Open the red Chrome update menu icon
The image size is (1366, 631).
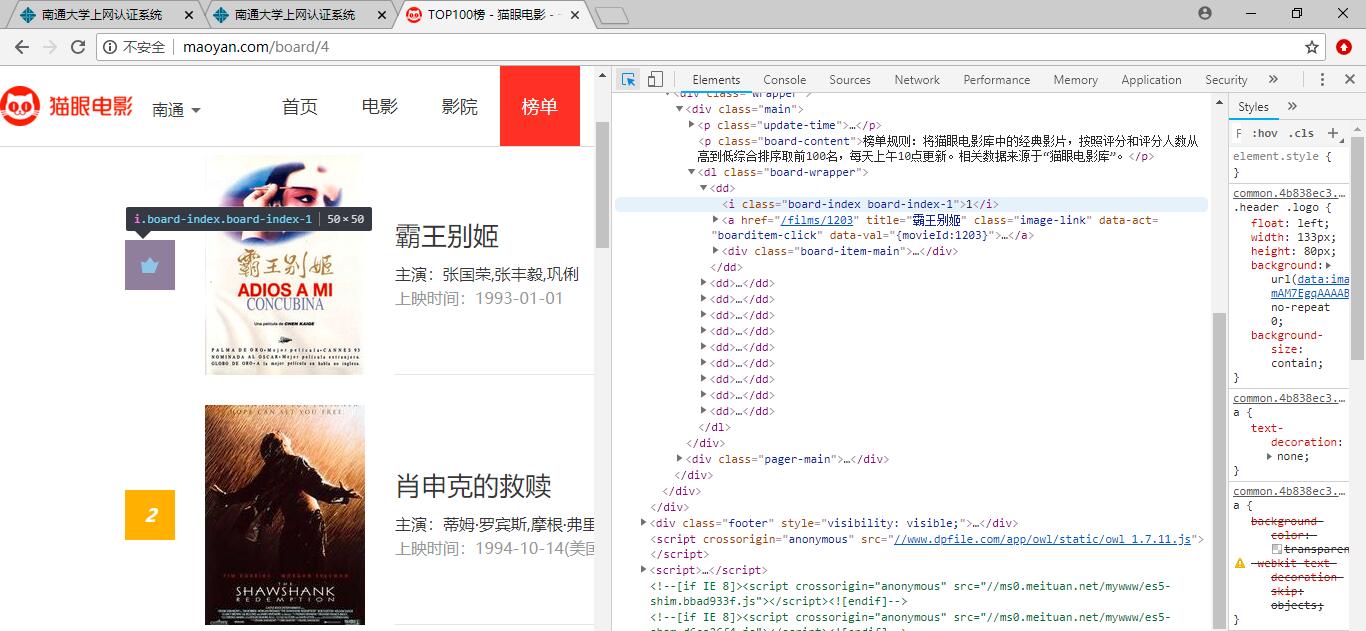[x=1345, y=47]
